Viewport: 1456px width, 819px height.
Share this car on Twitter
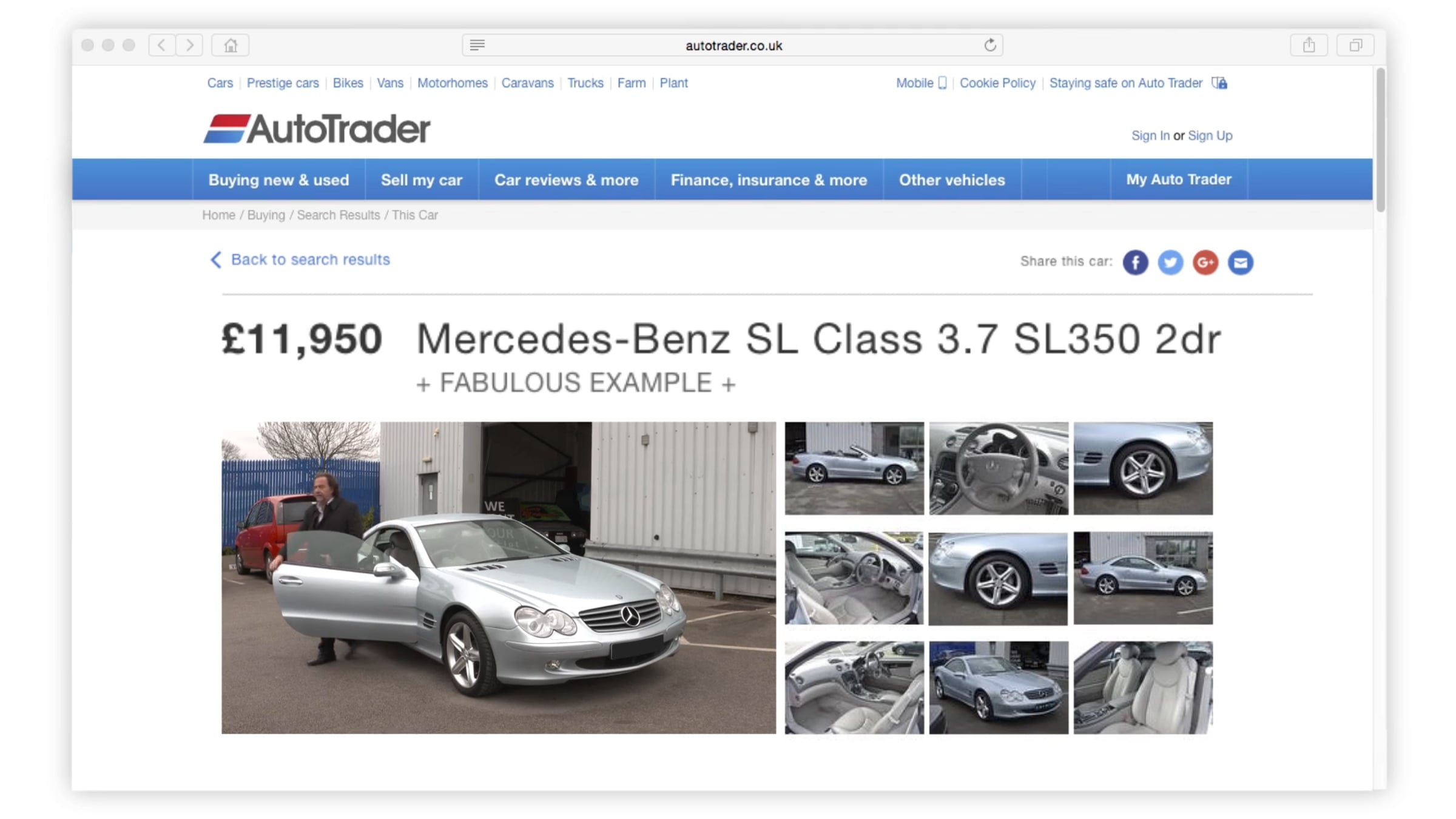[x=1170, y=262]
